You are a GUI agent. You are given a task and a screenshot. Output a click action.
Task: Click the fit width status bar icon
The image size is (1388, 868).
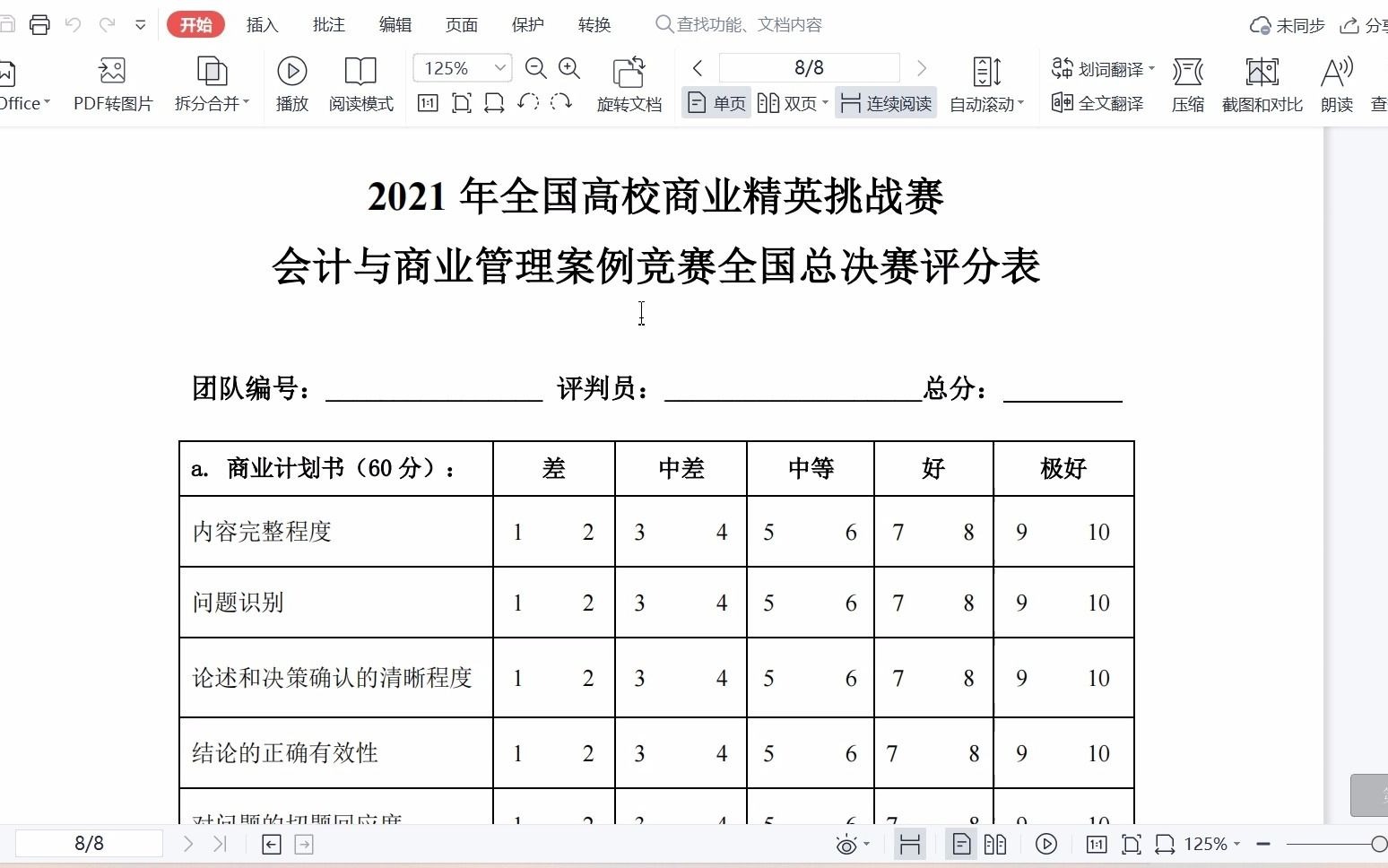pyautogui.click(x=1165, y=845)
